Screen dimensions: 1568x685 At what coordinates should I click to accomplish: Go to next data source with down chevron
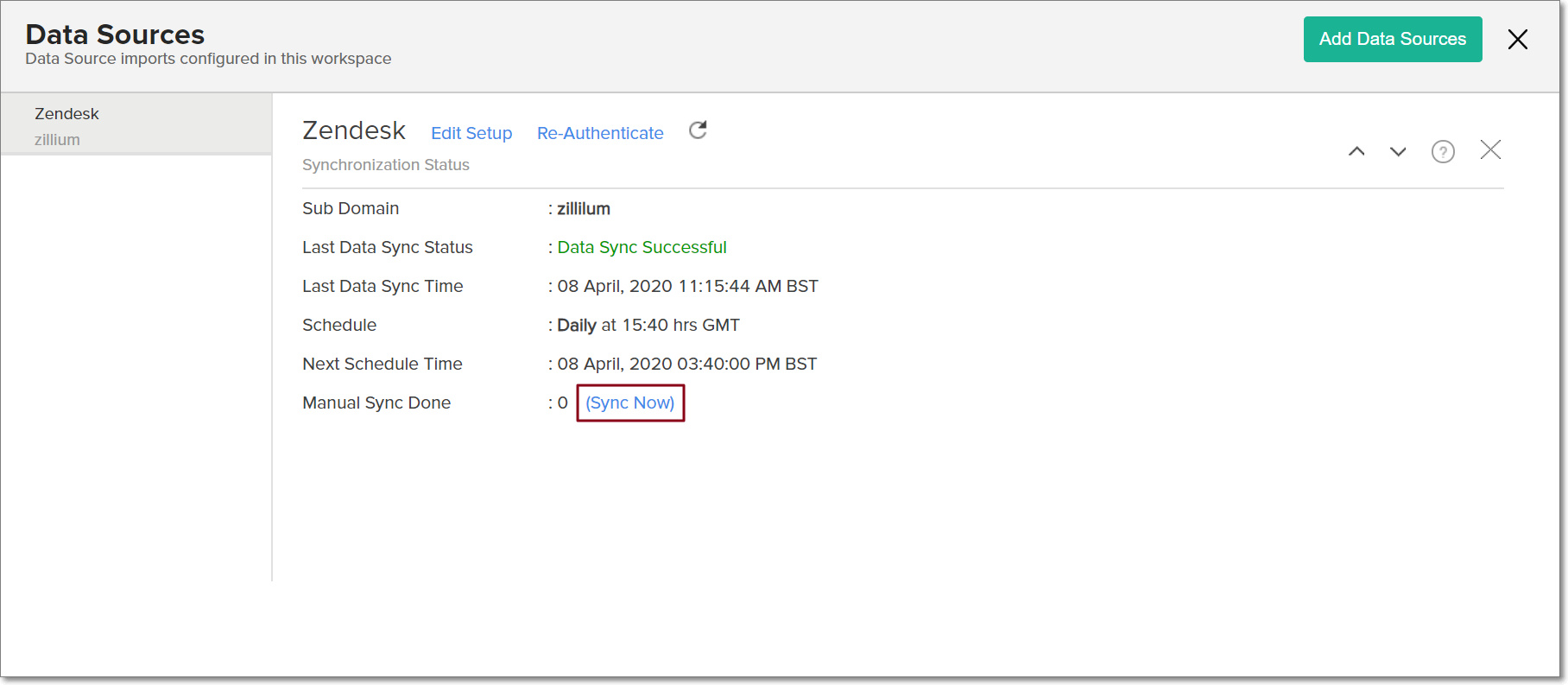click(1397, 151)
